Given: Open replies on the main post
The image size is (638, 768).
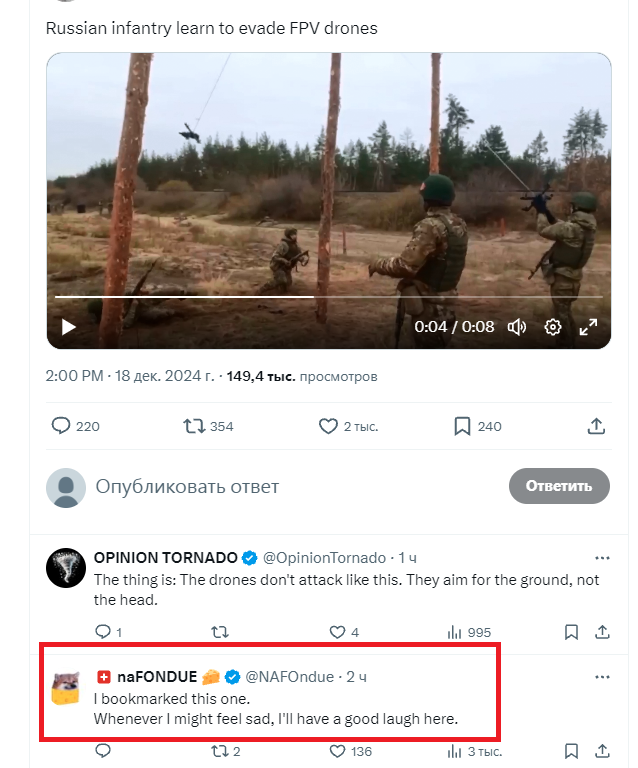Looking at the screenshot, I should [x=62, y=426].
